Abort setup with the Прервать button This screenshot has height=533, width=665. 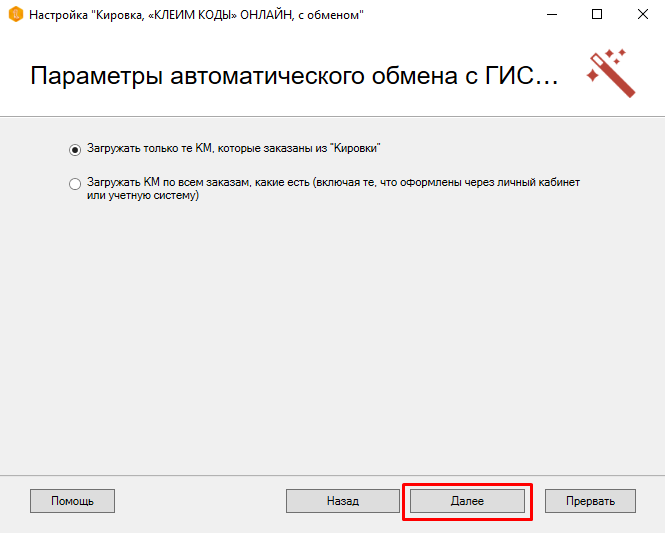[x=590, y=501]
